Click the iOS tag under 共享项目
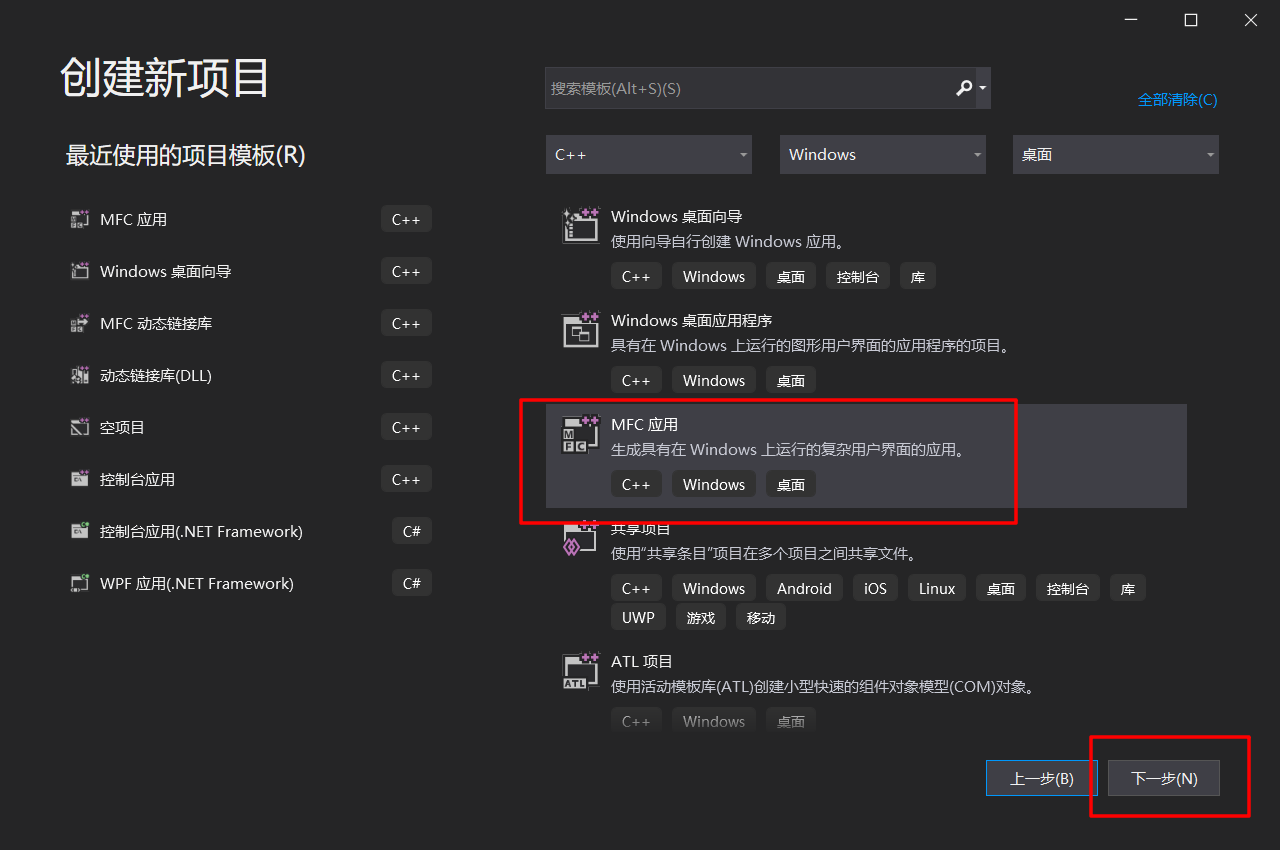1280x850 pixels. (876, 588)
